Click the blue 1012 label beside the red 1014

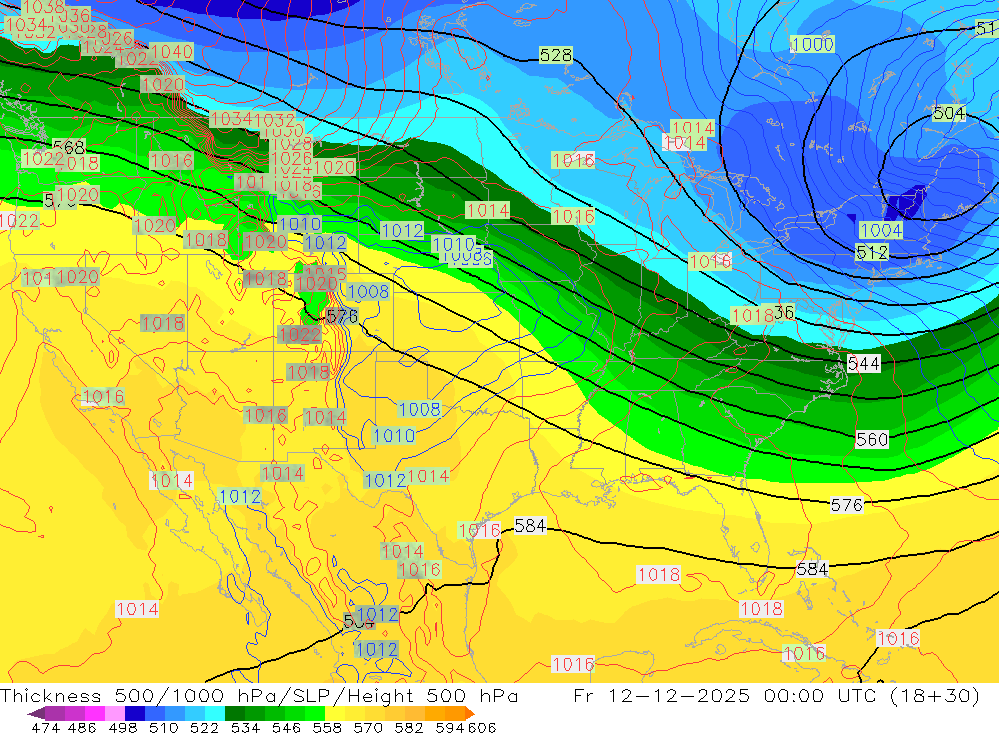tap(385, 480)
